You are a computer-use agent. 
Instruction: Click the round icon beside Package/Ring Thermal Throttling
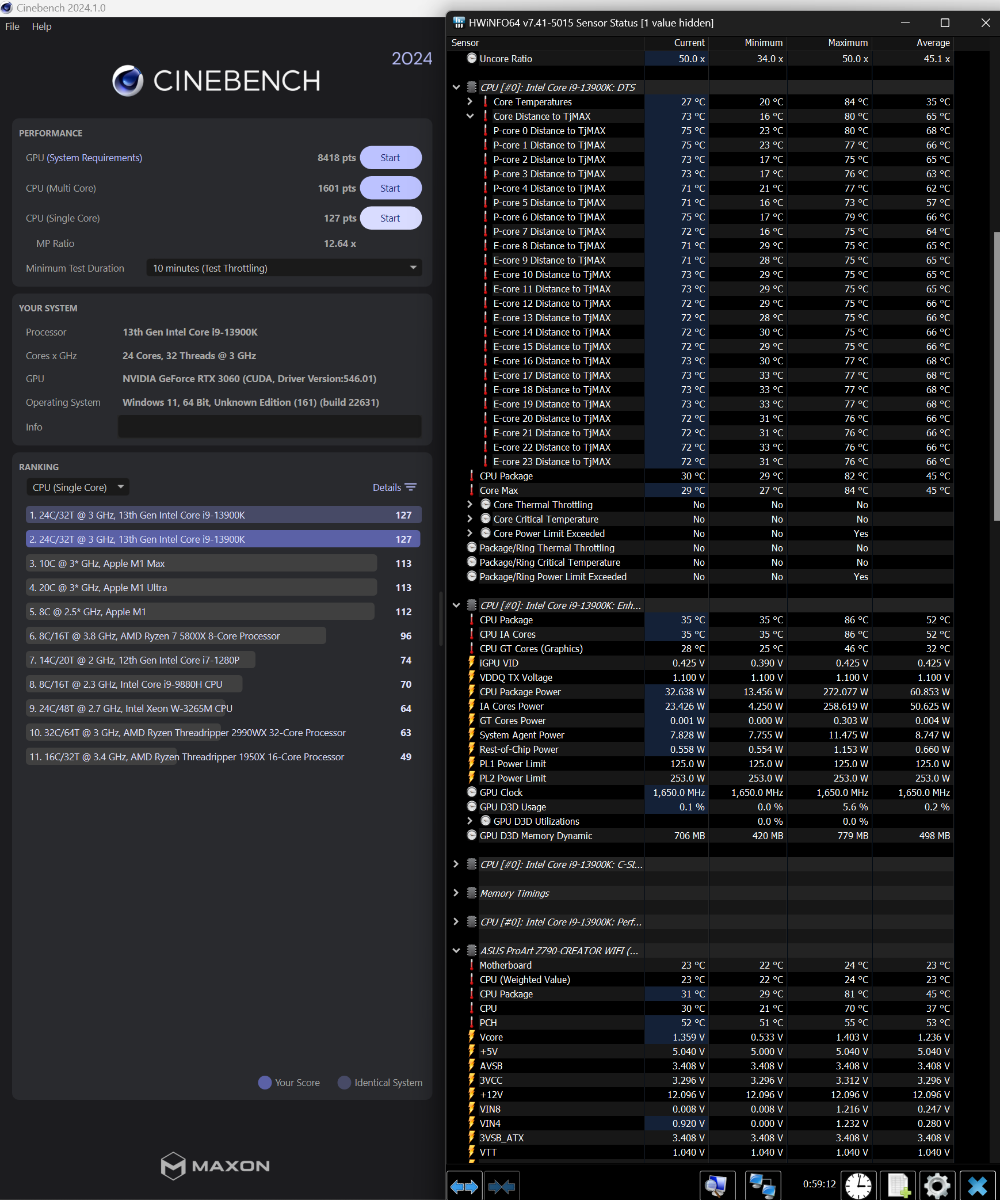[472, 548]
